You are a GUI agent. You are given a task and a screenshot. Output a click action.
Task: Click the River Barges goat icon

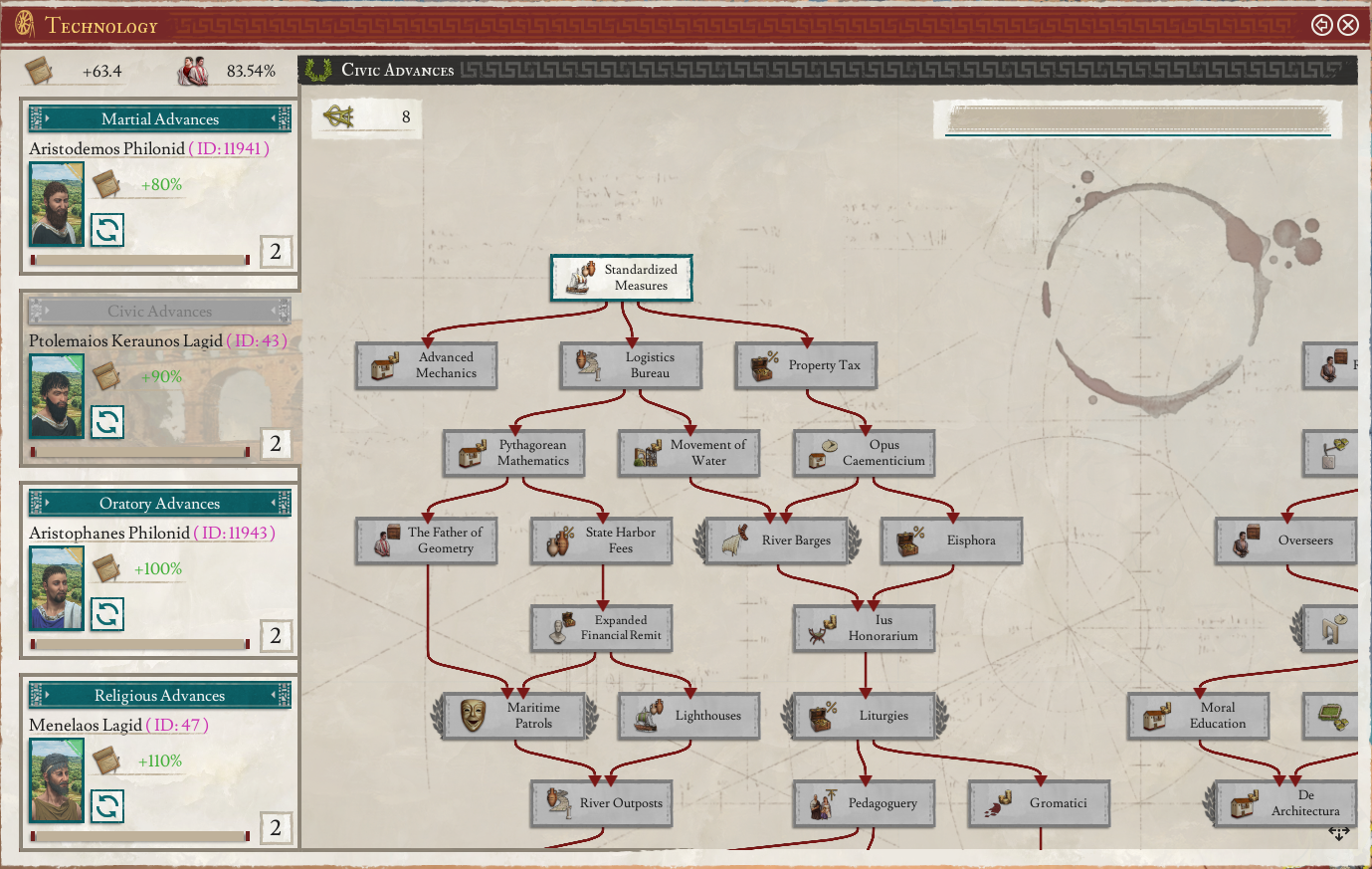pos(735,541)
